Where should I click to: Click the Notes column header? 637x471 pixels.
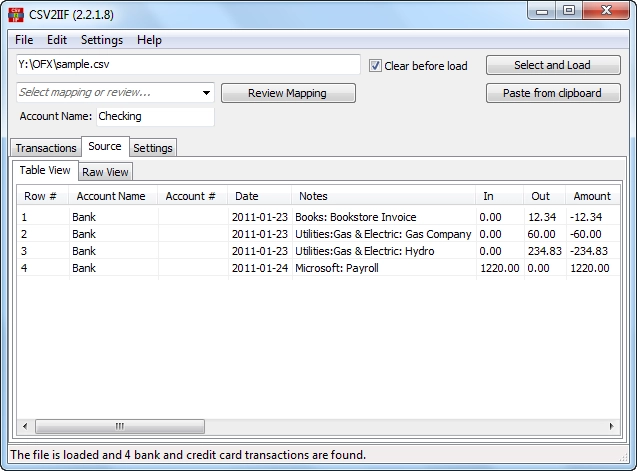pyautogui.click(x=384, y=196)
